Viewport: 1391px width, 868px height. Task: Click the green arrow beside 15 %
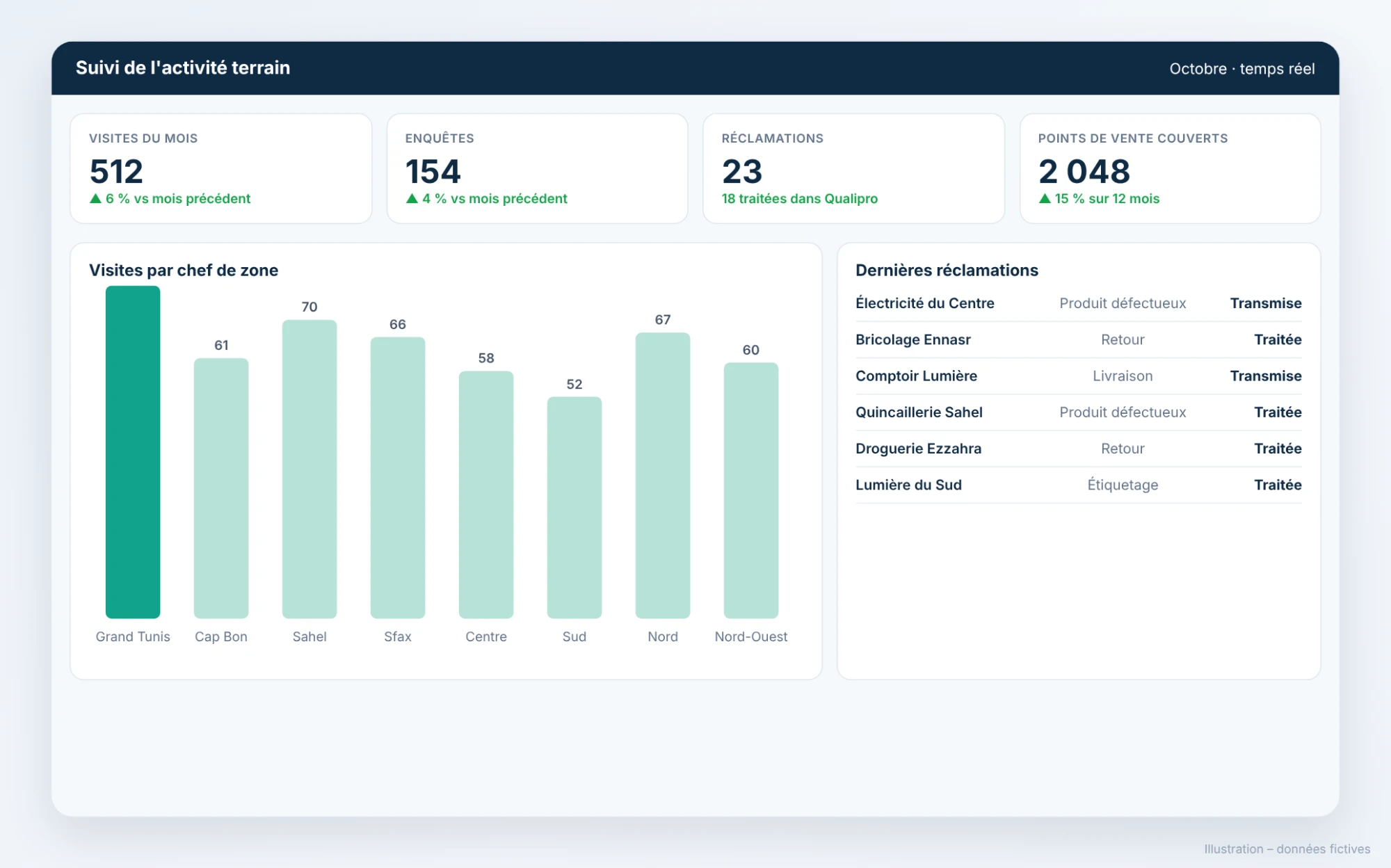click(x=1045, y=199)
